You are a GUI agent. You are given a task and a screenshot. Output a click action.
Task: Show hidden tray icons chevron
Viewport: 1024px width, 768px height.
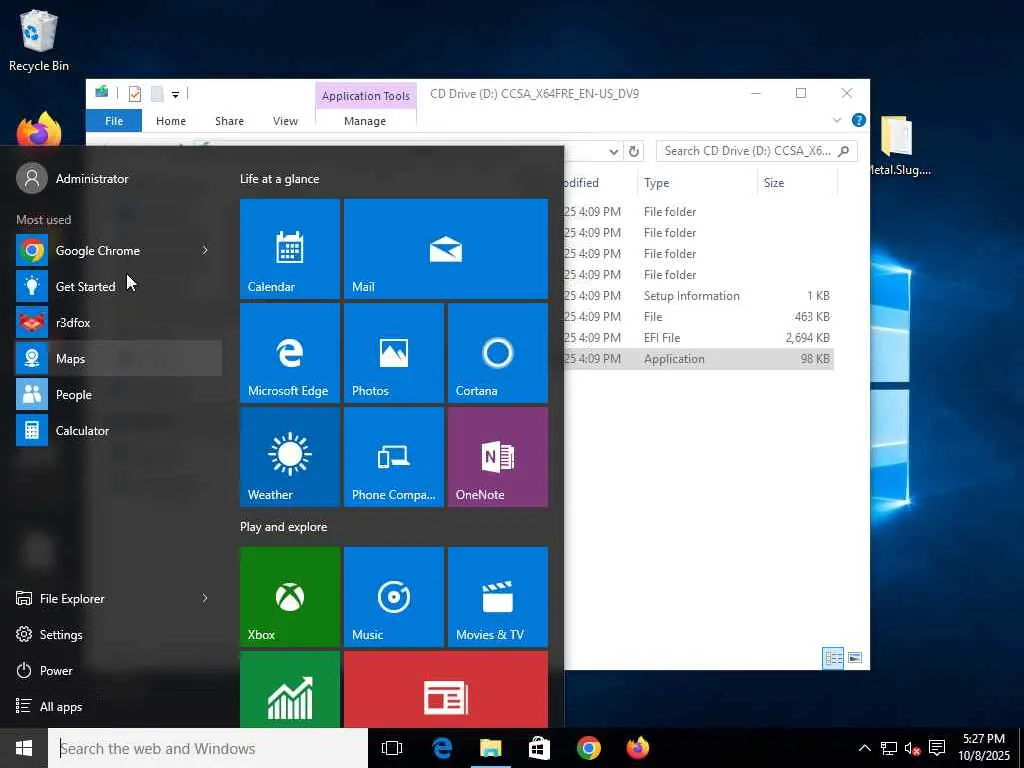pos(864,748)
